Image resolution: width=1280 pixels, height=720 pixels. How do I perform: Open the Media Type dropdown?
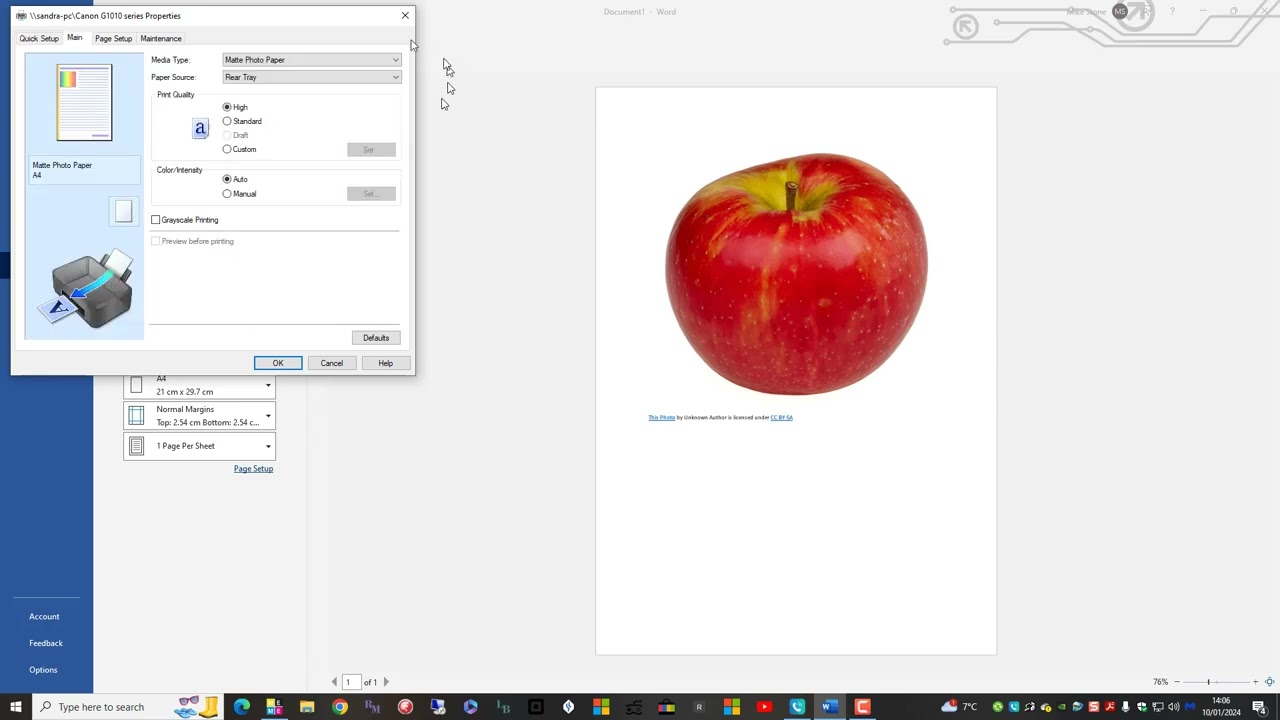click(311, 60)
